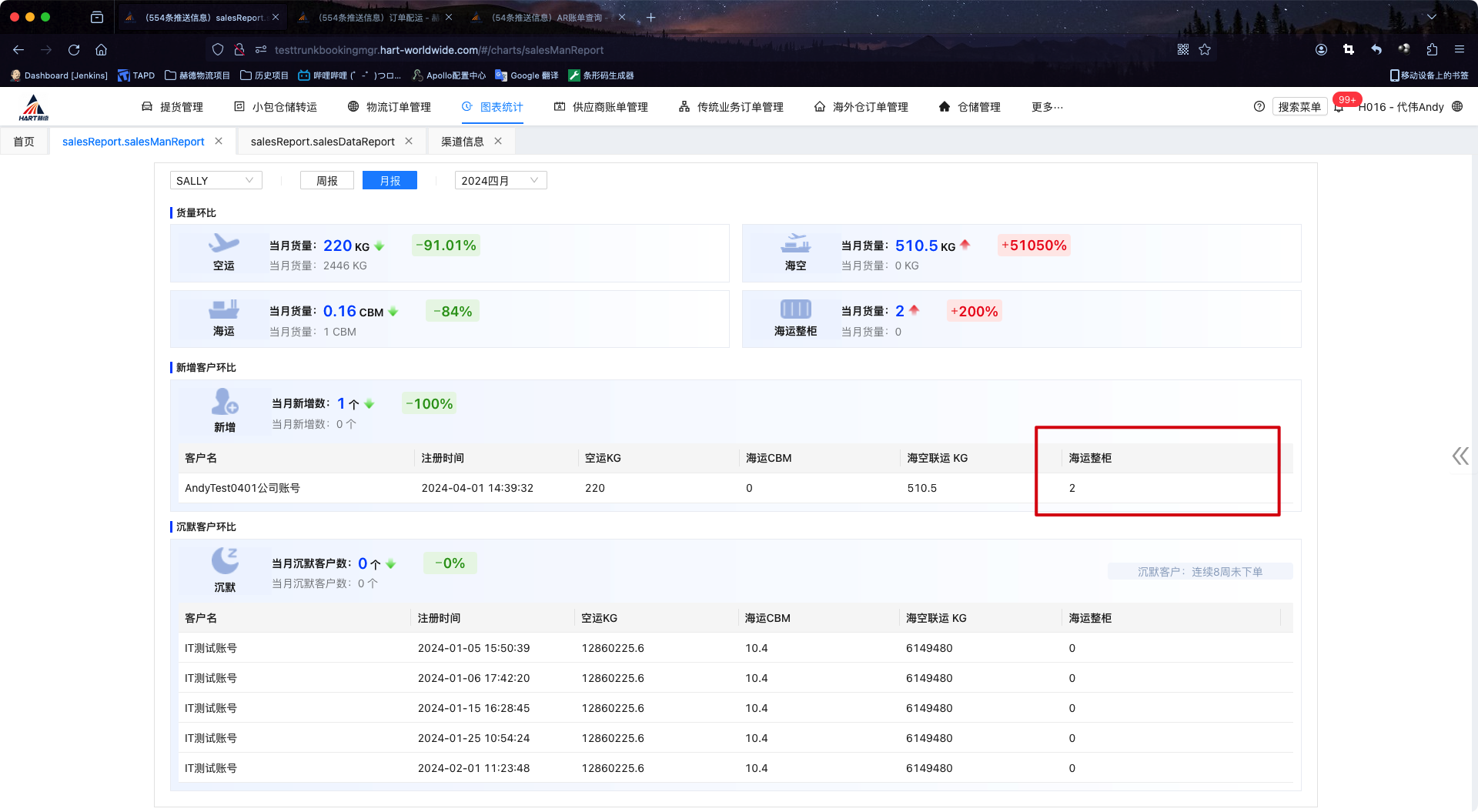Open the SALLY salesperson dropdown
Screen dimensions: 1478x812
point(216,181)
